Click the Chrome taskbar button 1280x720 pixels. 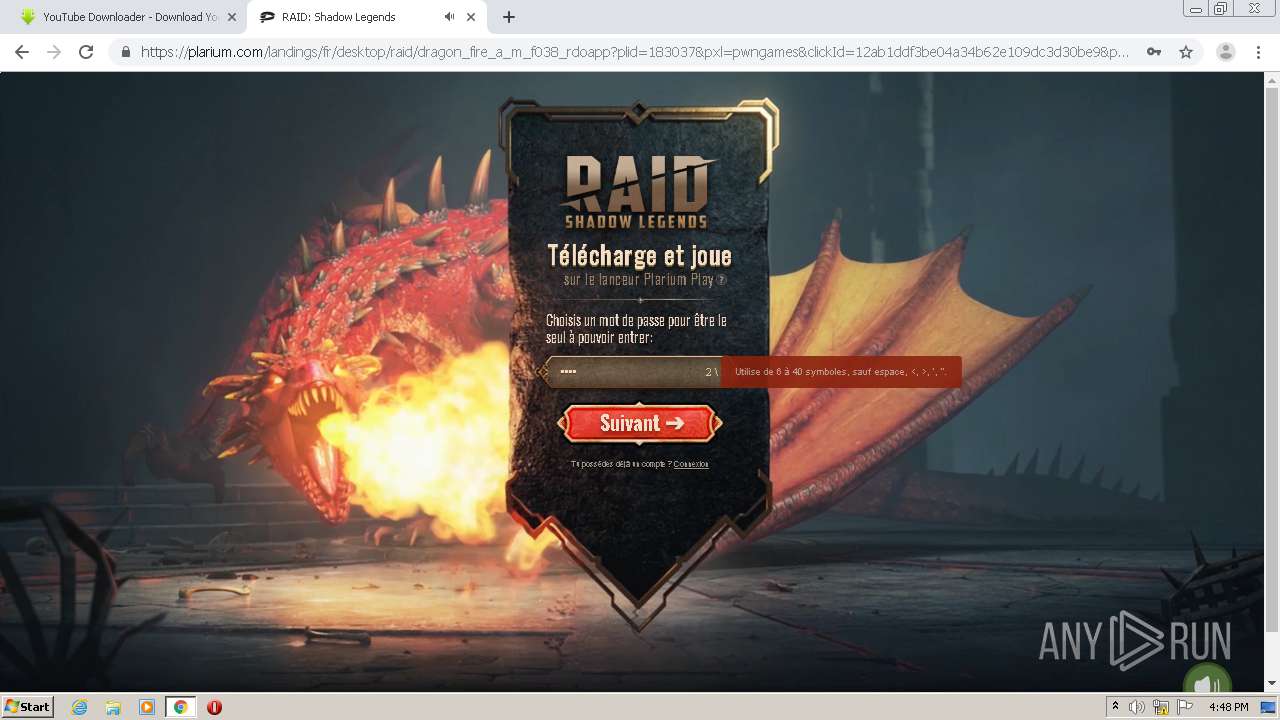[x=180, y=707]
